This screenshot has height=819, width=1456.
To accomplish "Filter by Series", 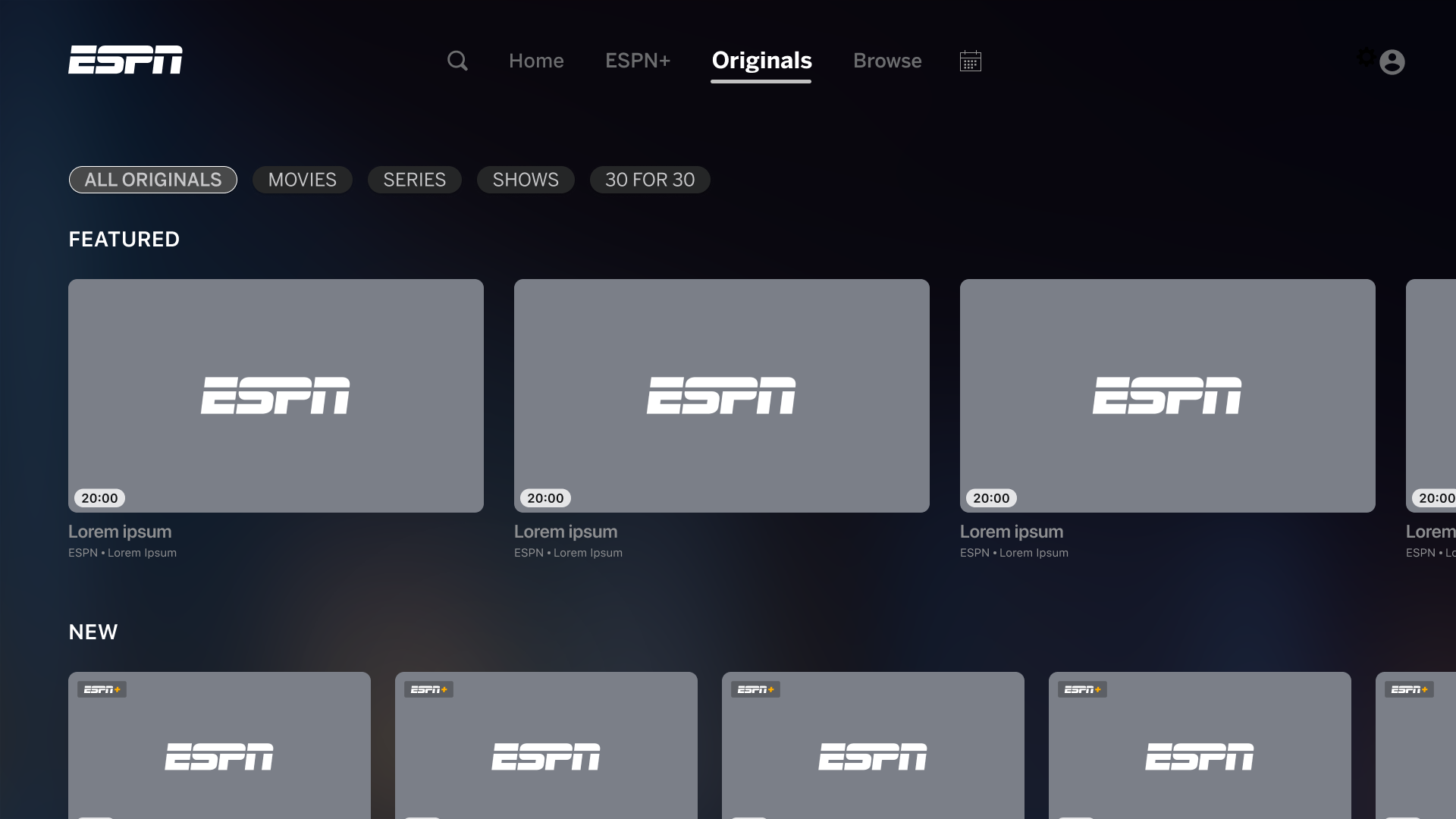I will pyautogui.click(x=415, y=180).
